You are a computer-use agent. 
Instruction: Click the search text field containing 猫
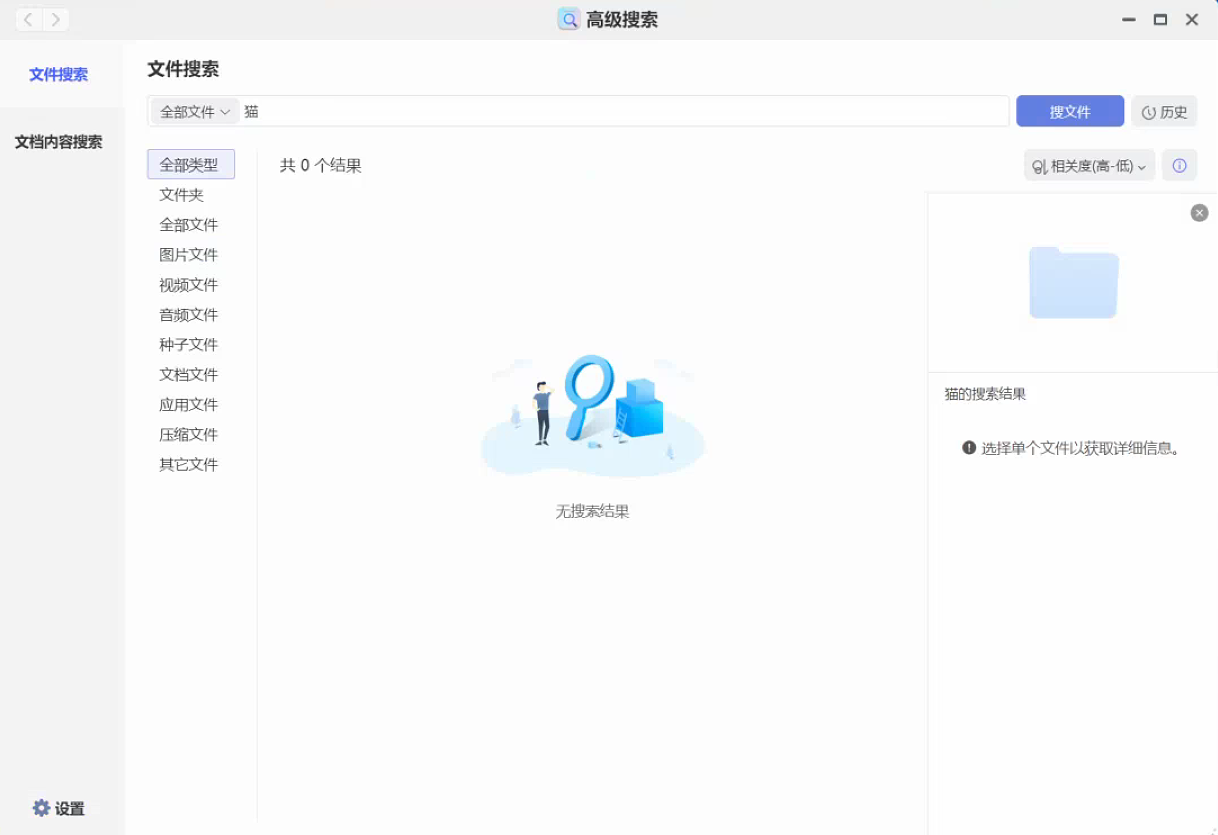point(620,112)
